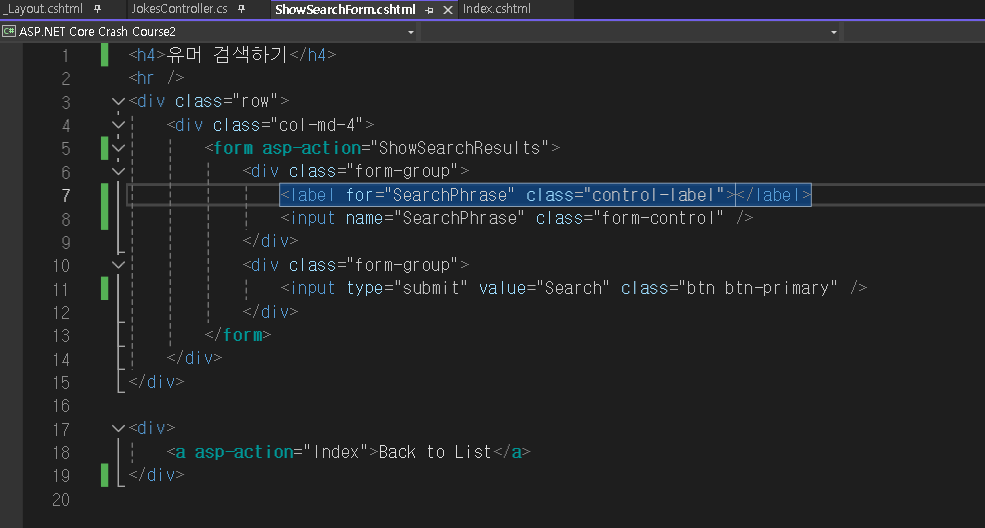Place cursor on selected label for="SearchPhrase" tag
This screenshot has height=528, width=985.
coord(508,195)
